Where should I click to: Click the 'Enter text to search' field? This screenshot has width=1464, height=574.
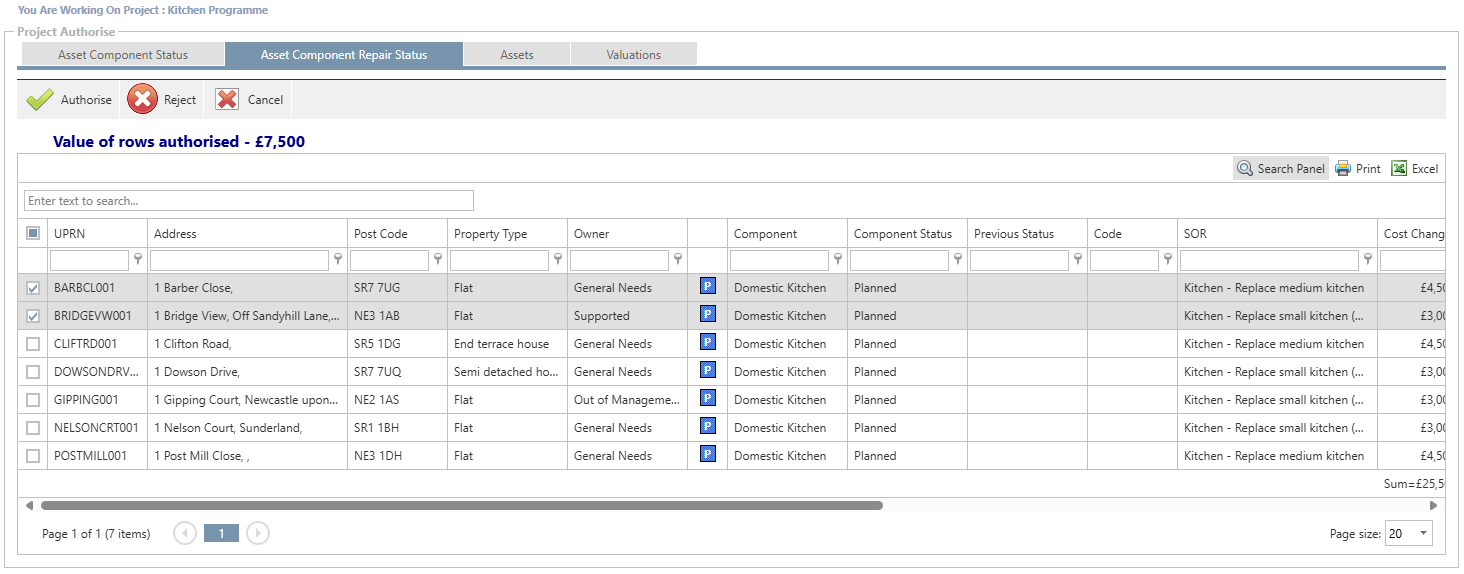(249, 201)
